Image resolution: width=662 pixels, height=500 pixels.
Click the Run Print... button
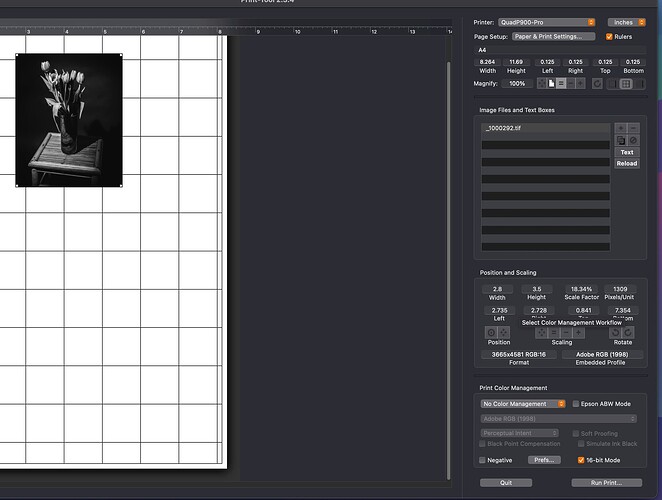(607, 483)
